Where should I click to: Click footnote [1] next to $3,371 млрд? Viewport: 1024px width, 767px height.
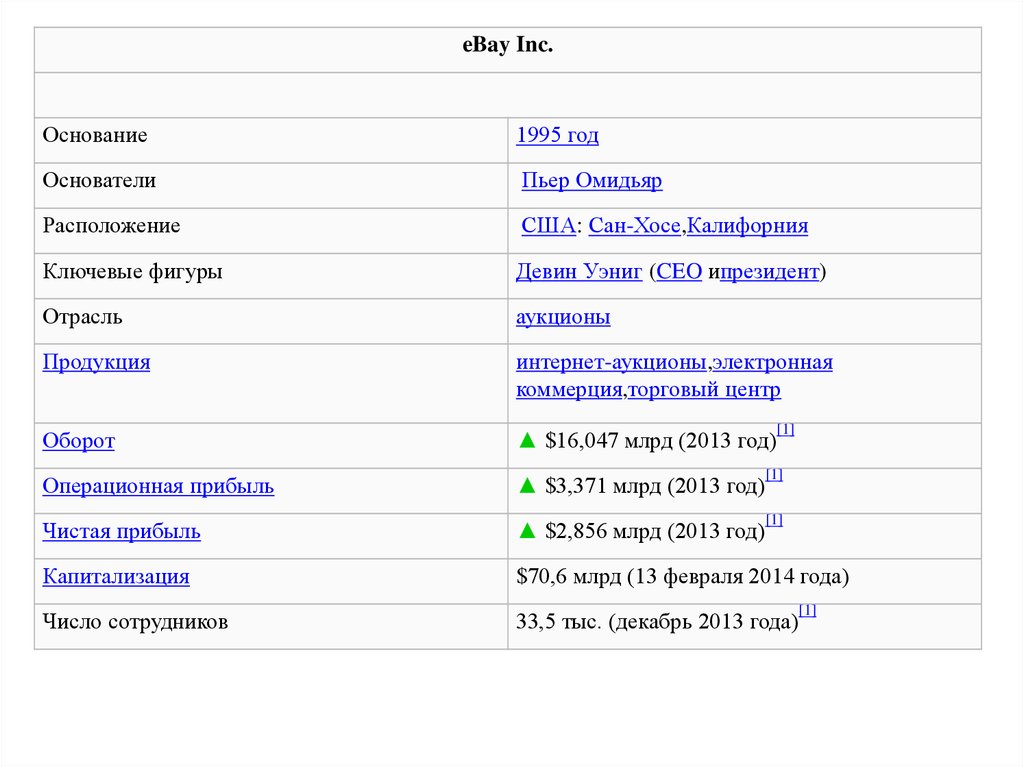click(774, 475)
